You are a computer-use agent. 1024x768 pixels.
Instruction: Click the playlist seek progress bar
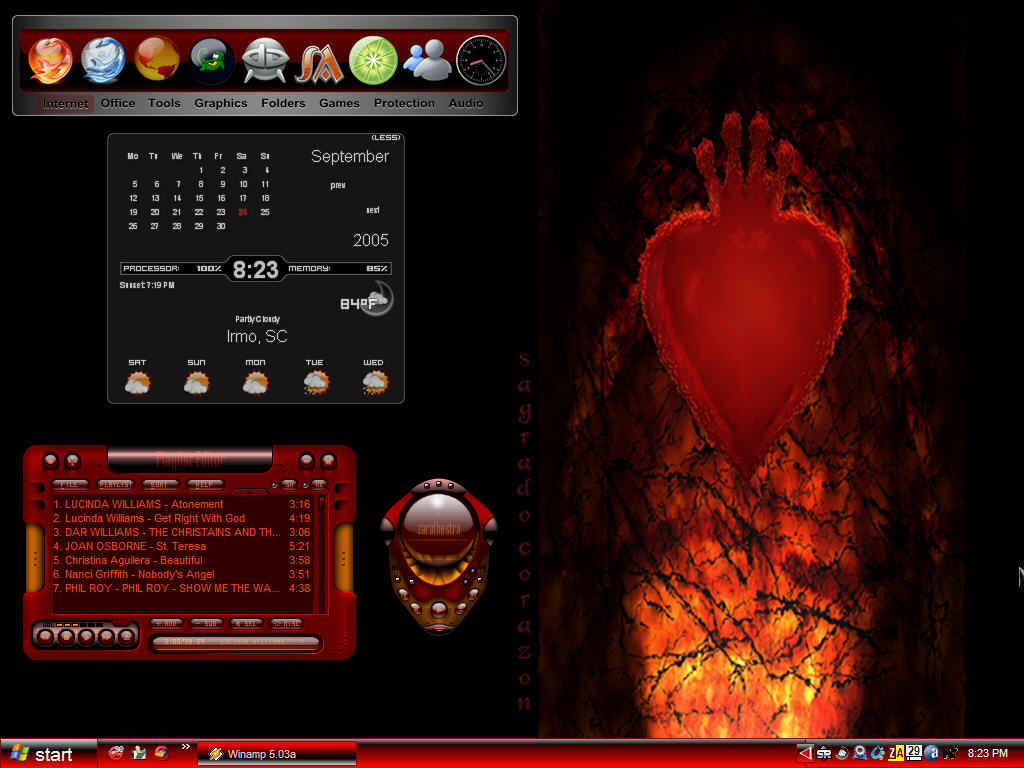click(x=235, y=642)
